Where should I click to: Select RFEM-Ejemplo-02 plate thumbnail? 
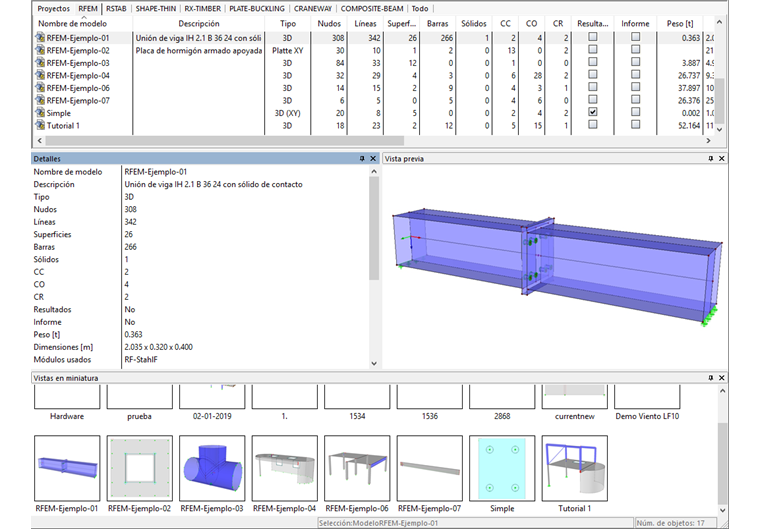pyautogui.click(x=140, y=468)
